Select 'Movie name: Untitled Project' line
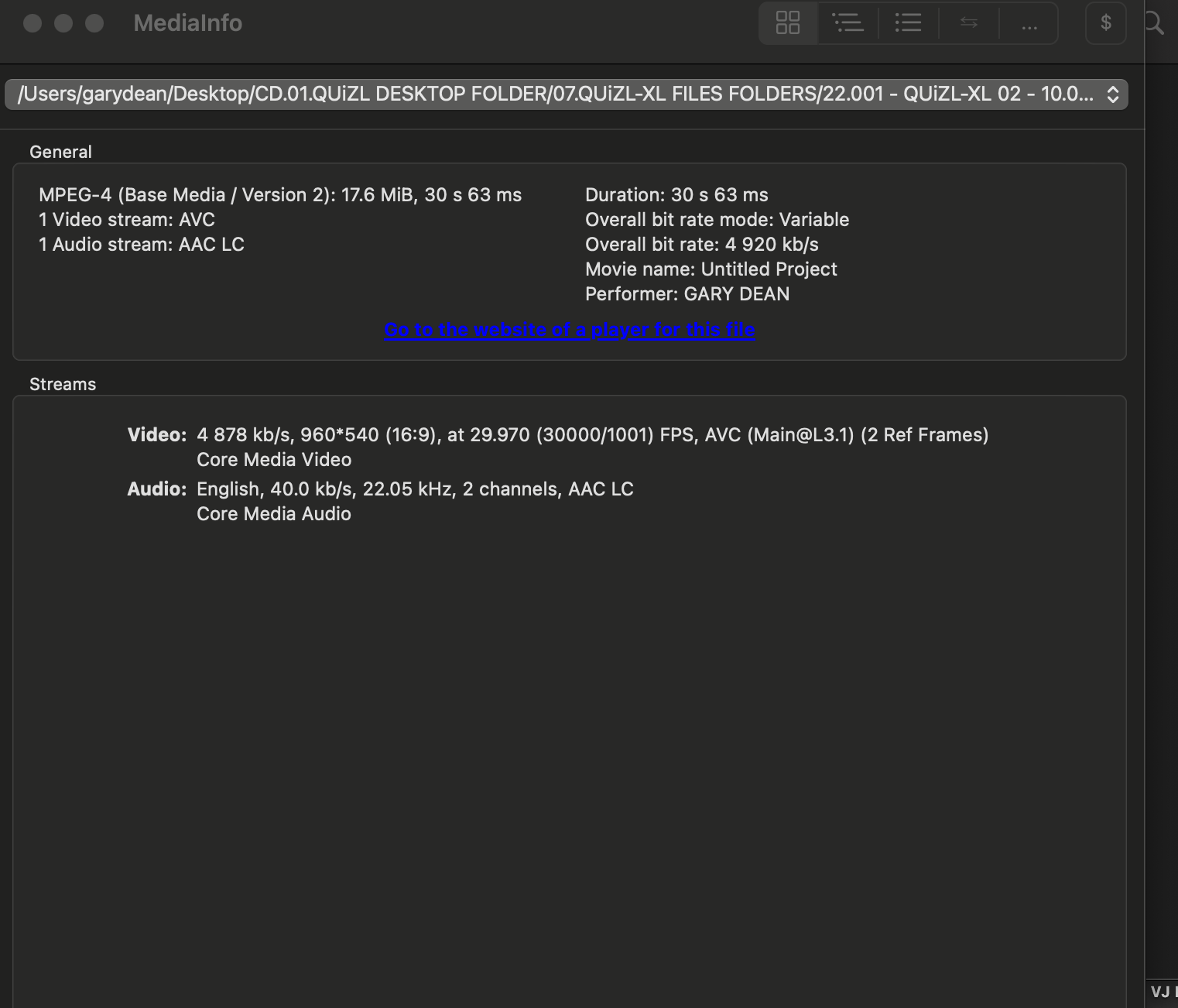The height and width of the screenshot is (1008, 1178). click(711, 269)
